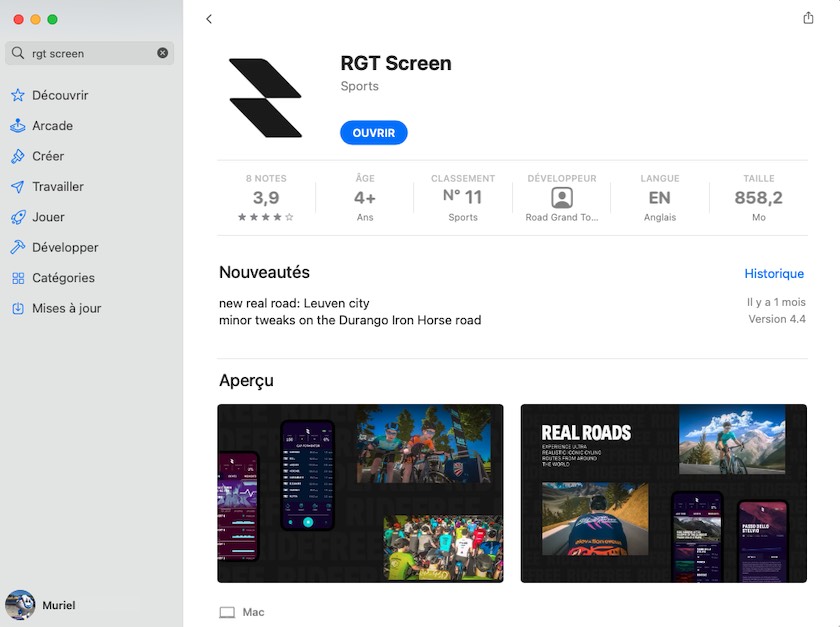The image size is (840, 627).
Task: Go to the Arcade section
Action: tap(52, 126)
